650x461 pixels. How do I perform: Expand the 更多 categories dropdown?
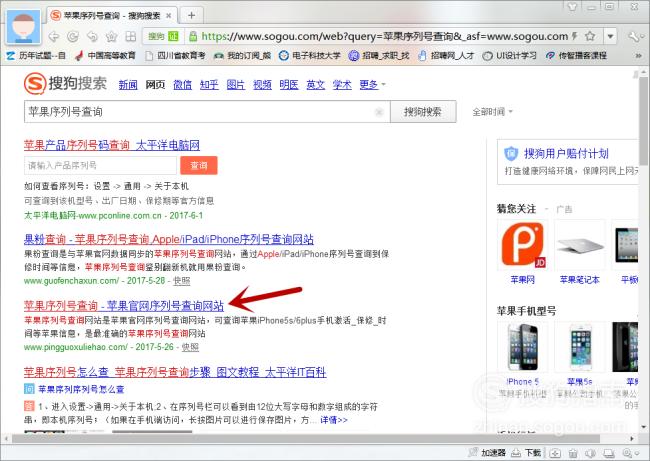[x=372, y=85]
